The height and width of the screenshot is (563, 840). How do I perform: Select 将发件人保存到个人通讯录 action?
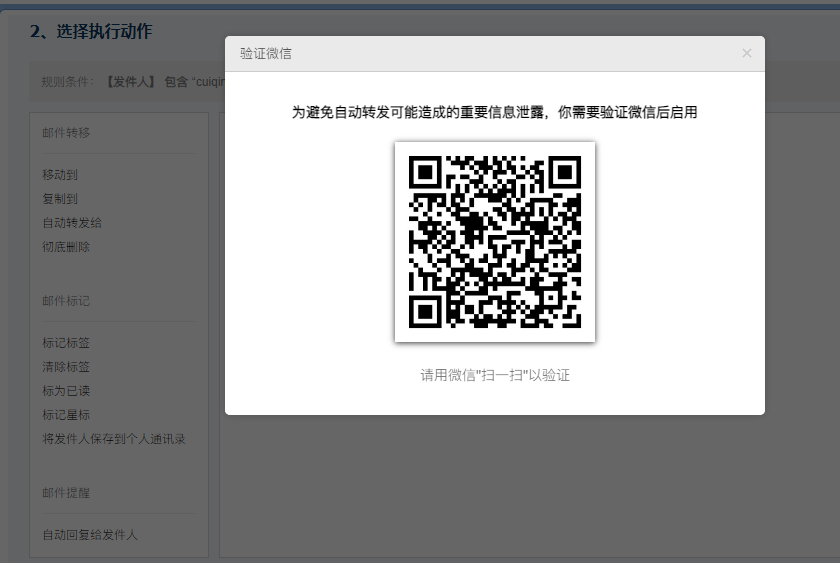point(114,439)
